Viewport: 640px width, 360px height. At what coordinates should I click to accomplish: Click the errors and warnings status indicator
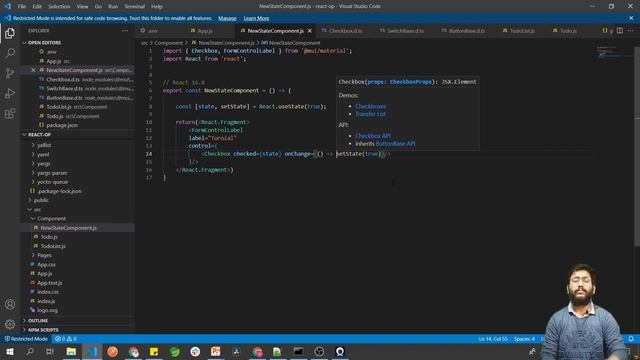click(x=65, y=339)
